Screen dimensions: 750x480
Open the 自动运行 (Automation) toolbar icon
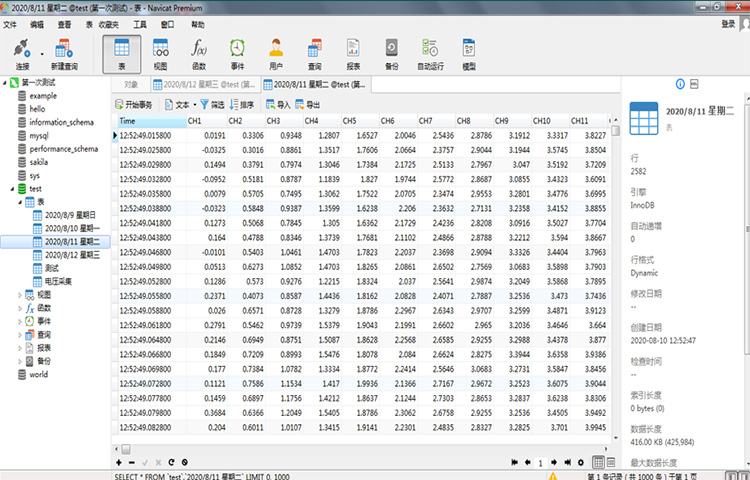[x=430, y=51]
